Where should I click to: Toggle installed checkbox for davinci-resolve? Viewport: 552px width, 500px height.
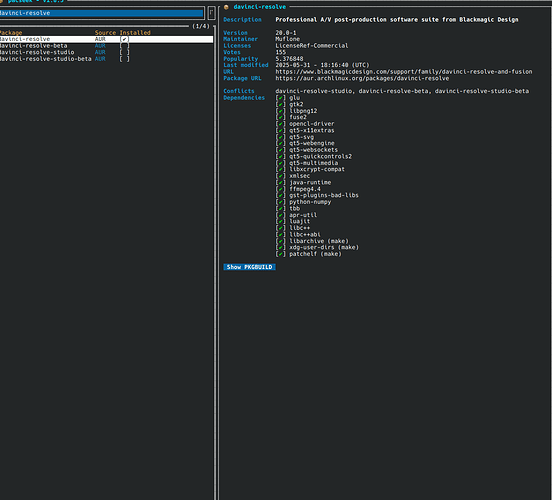[x=124, y=39]
